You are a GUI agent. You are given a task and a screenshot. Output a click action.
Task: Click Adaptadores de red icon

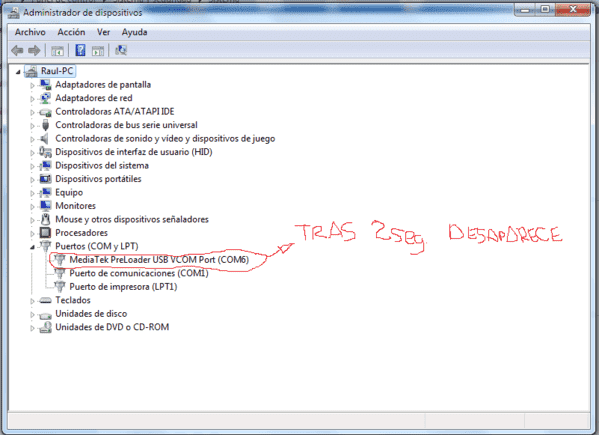pos(45,98)
